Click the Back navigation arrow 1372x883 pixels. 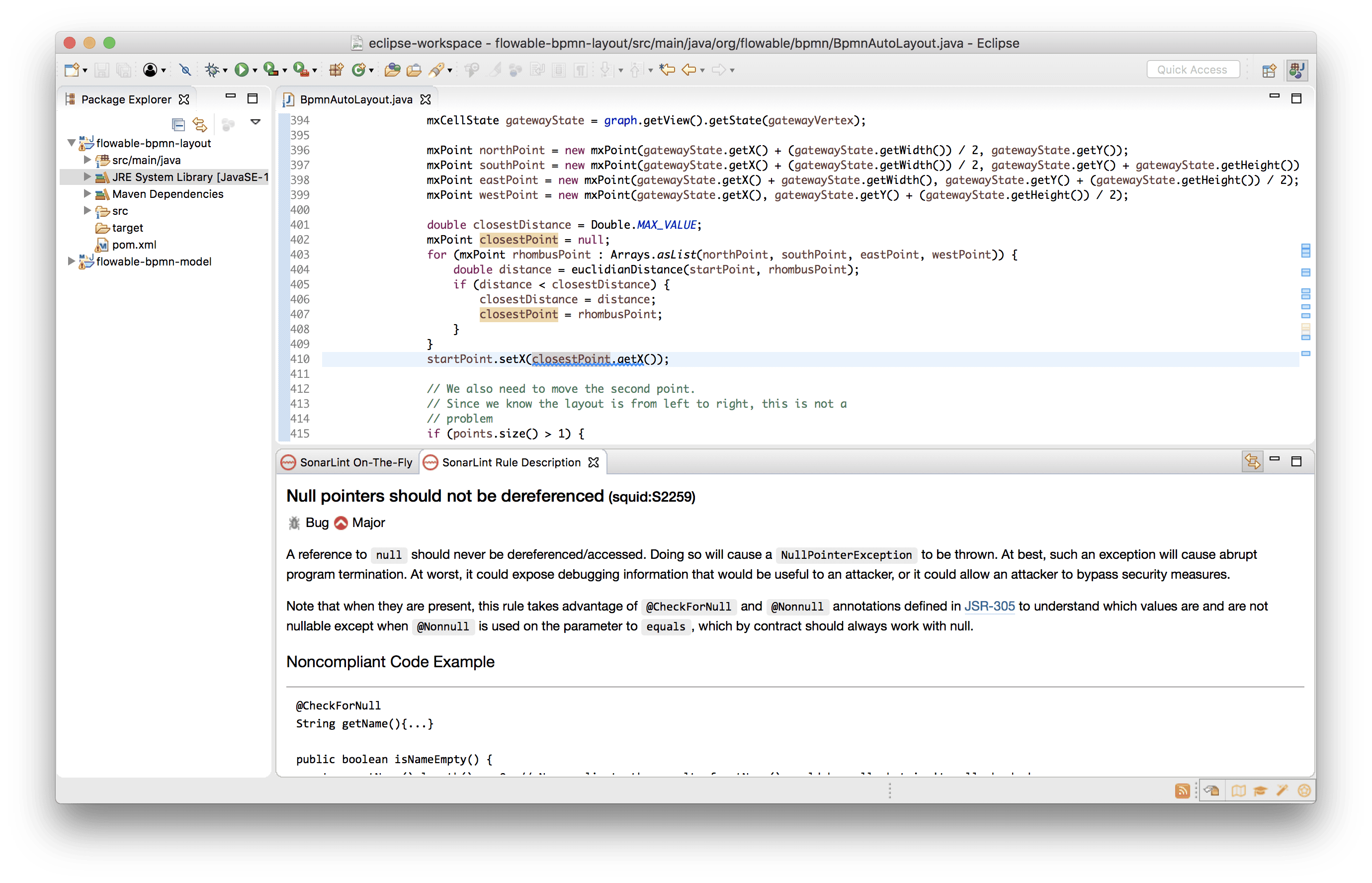point(689,70)
